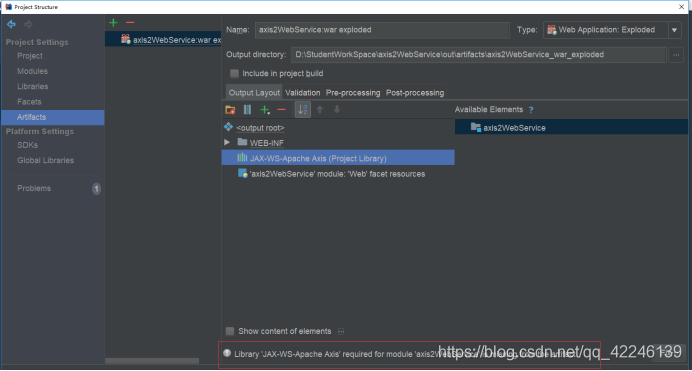
Task: Click the WEB-INF folder icon
Action: pos(242,142)
